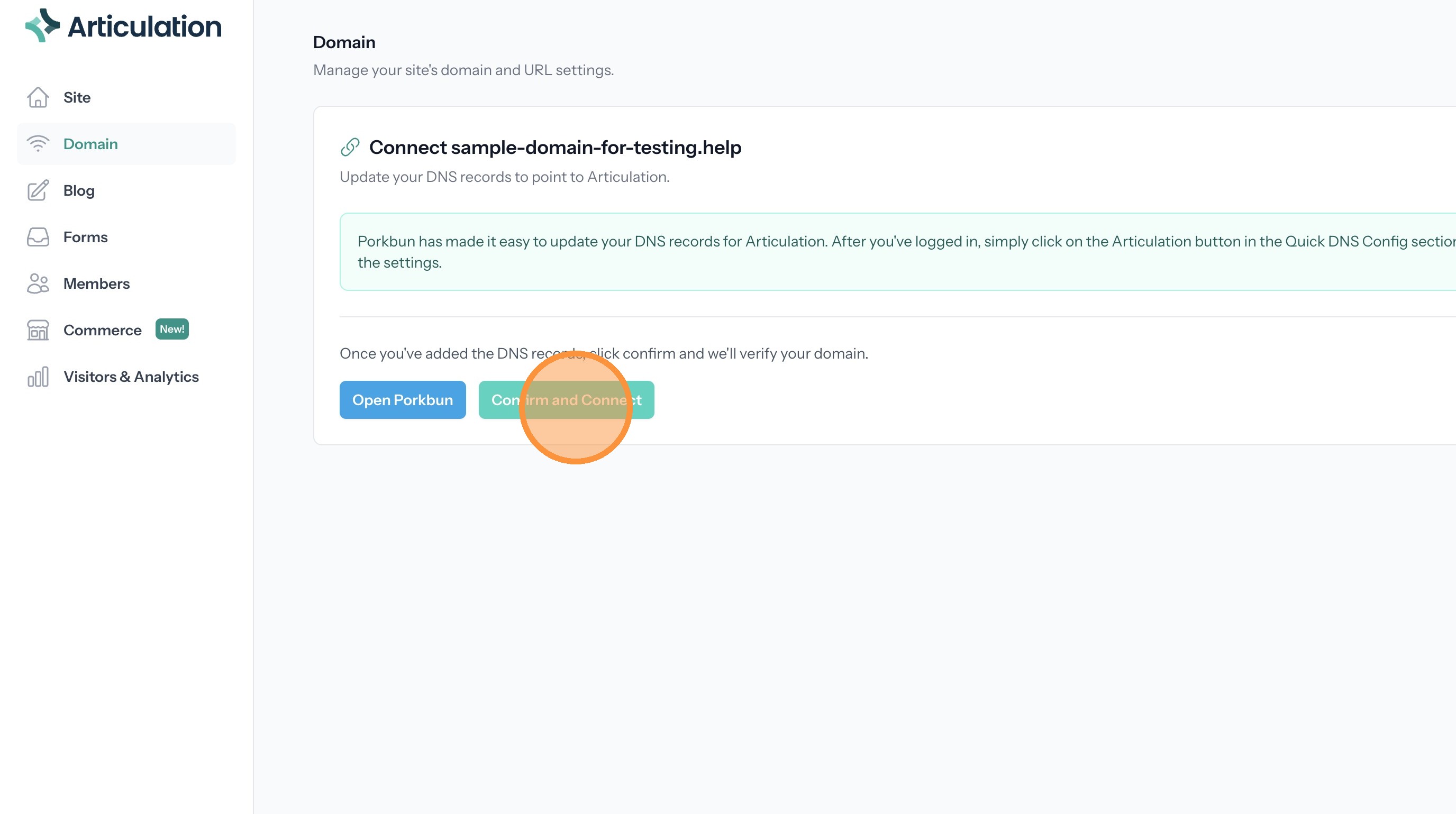Click the Site house icon
This screenshot has height=814, width=1456.
(x=38, y=97)
